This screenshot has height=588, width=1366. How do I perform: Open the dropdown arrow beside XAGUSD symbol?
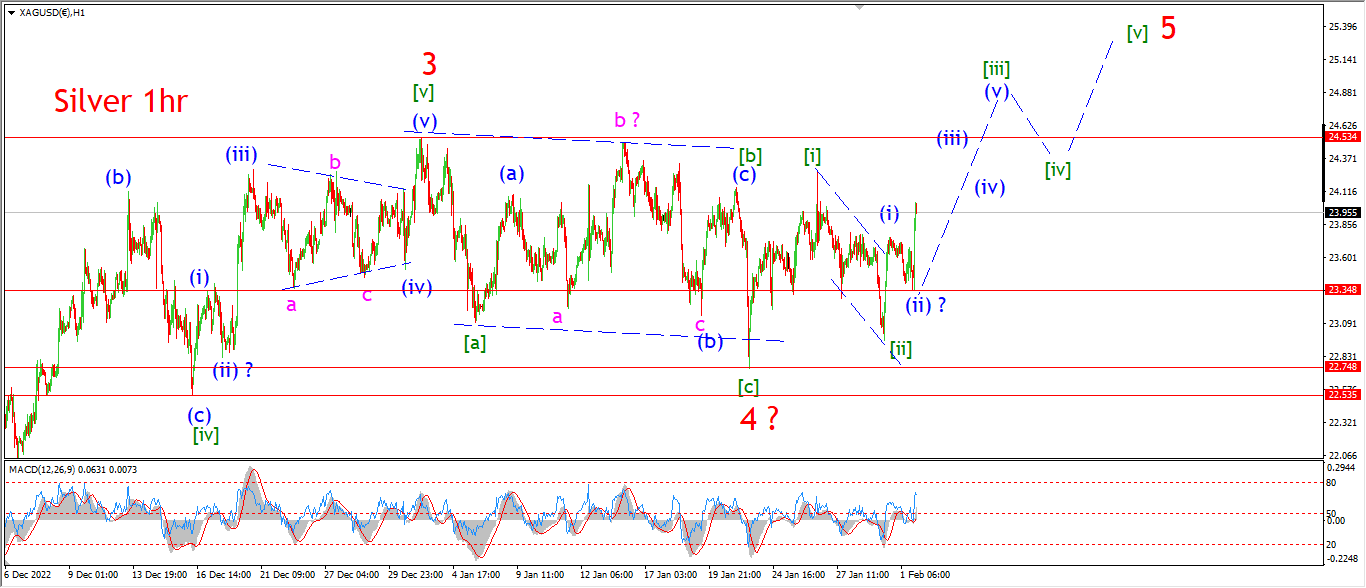point(11,12)
